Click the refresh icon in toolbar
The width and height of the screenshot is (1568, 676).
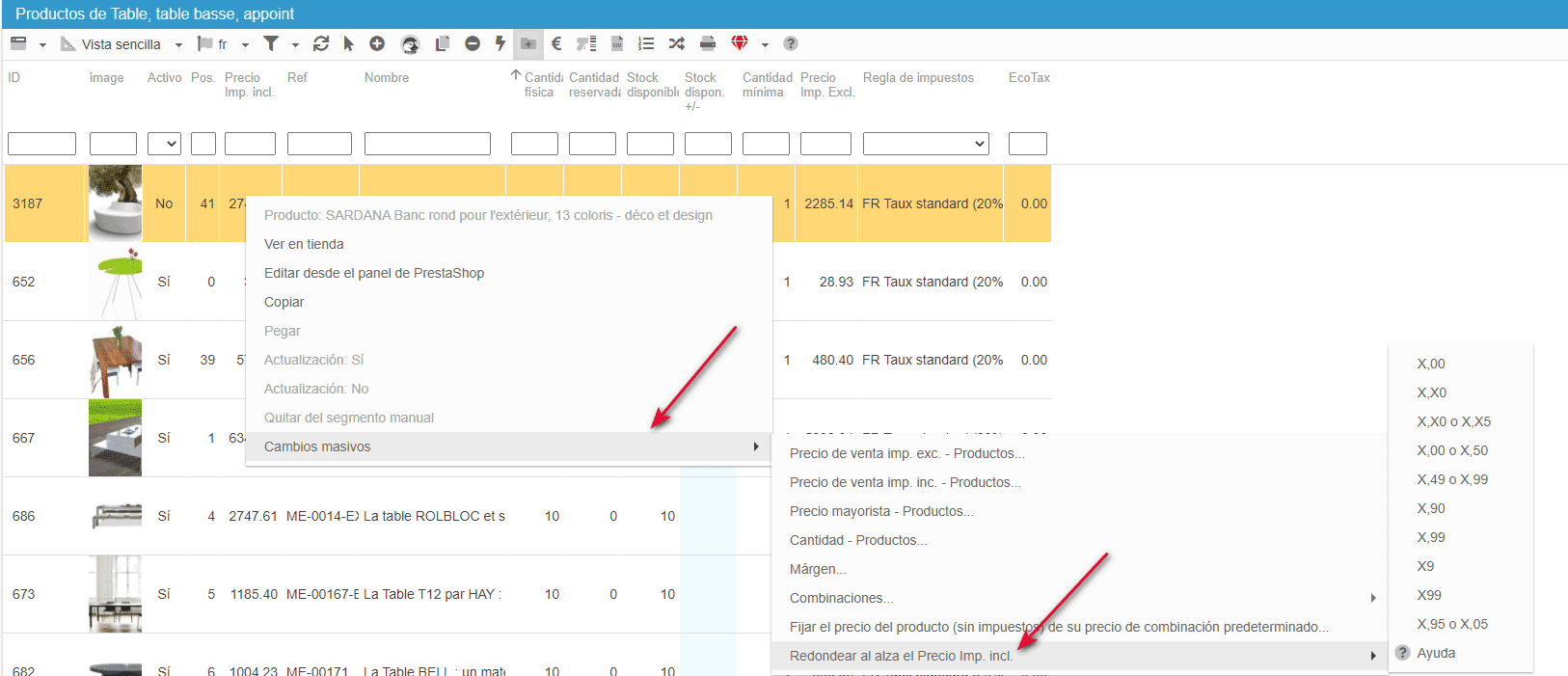coord(321,43)
